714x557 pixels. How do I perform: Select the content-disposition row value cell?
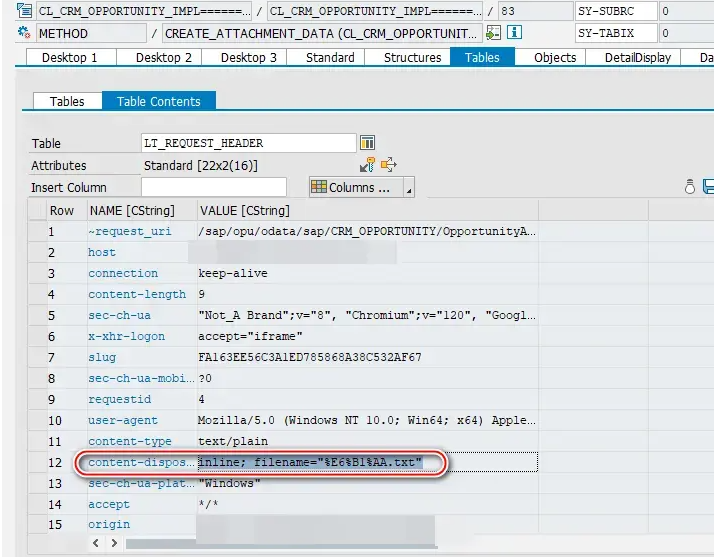click(x=310, y=462)
